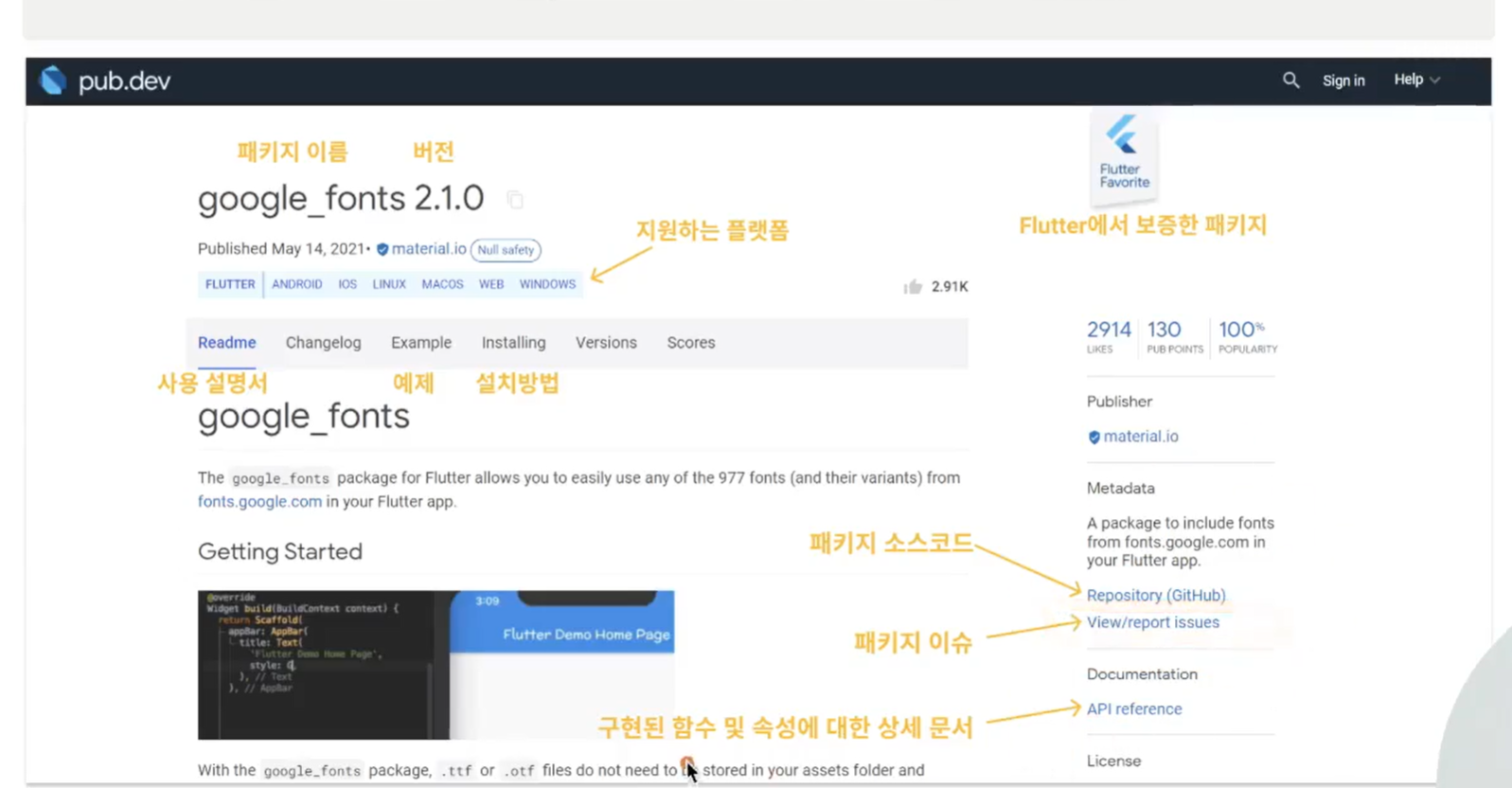Open Repository (GitHub) link

coord(1156,596)
